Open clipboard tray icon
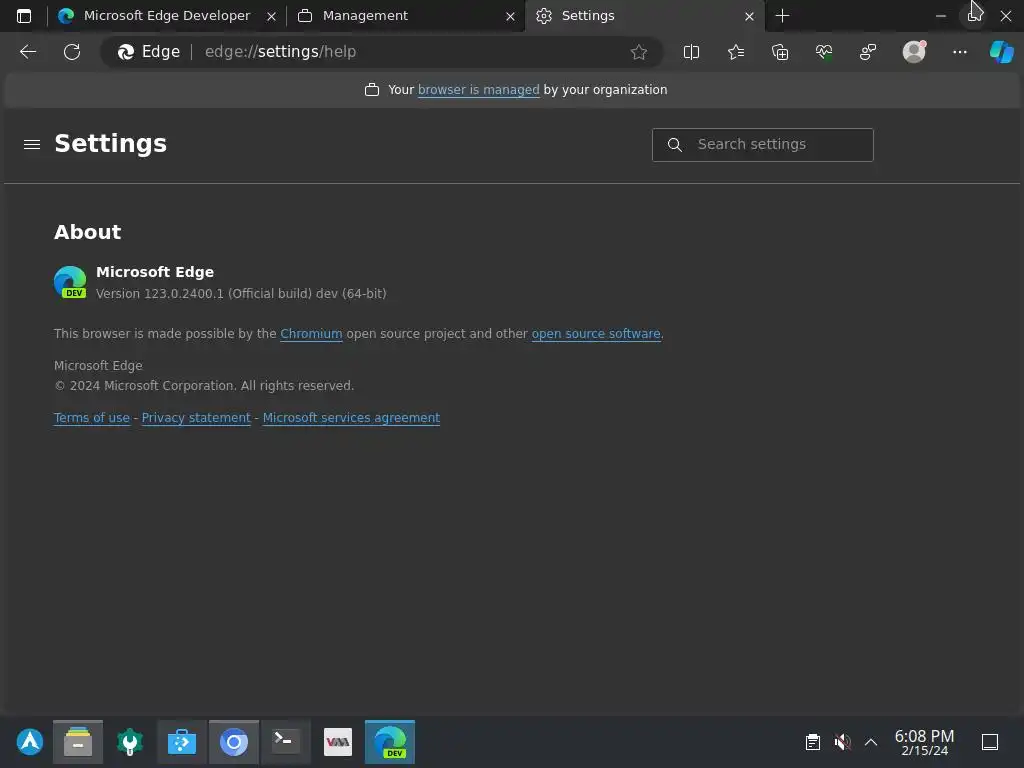The height and width of the screenshot is (768, 1024). pos(812,742)
